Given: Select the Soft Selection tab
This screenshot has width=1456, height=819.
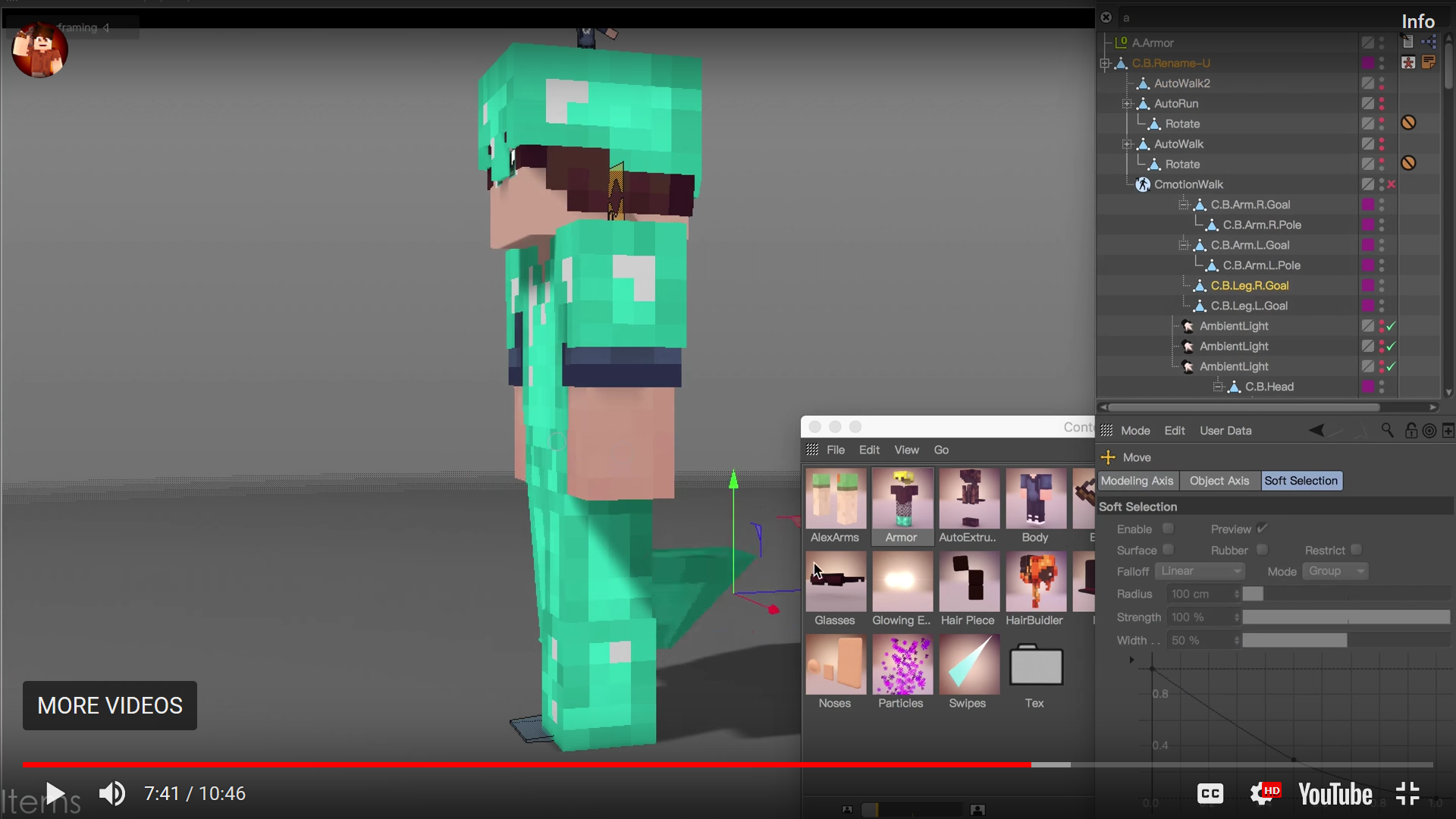Looking at the screenshot, I should click(x=1301, y=481).
